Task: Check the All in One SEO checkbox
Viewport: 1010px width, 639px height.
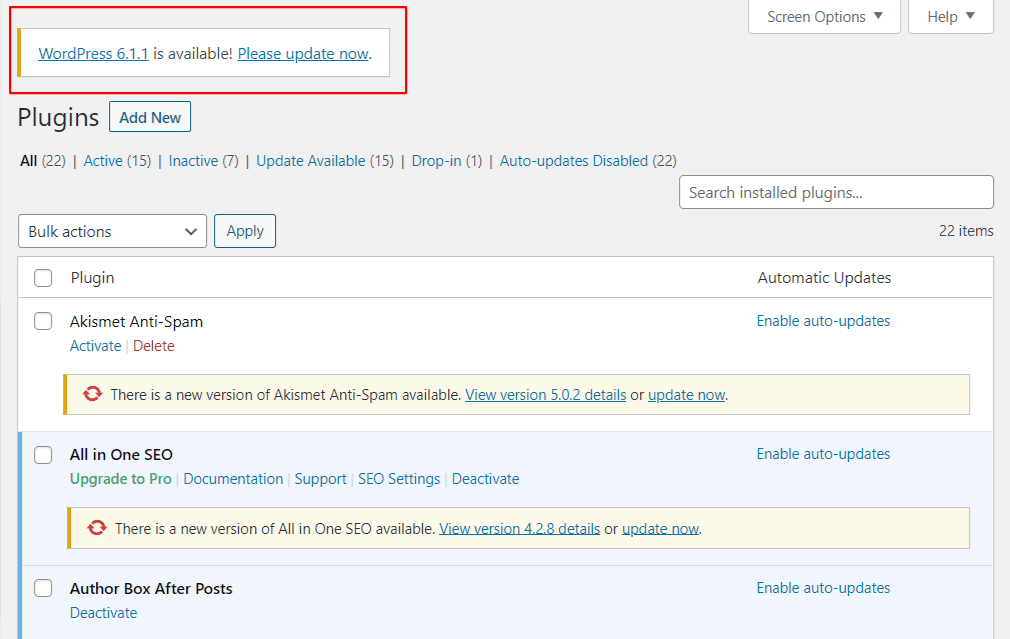Action: [x=43, y=454]
